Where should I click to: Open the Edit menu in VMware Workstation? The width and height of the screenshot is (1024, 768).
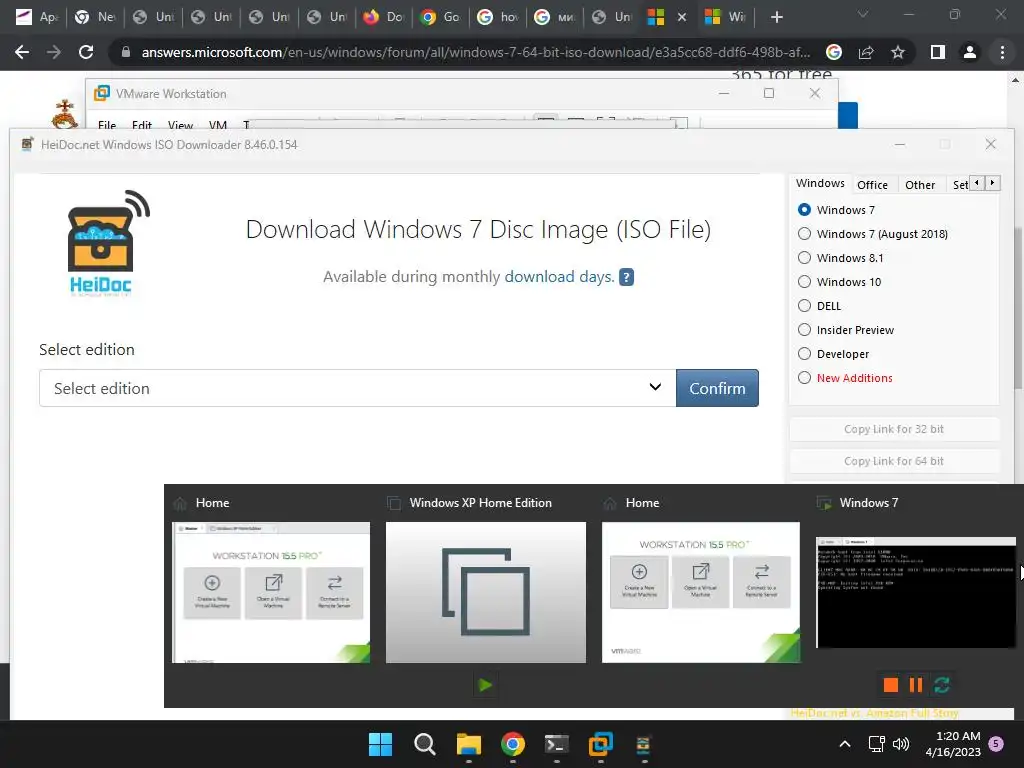click(142, 125)
